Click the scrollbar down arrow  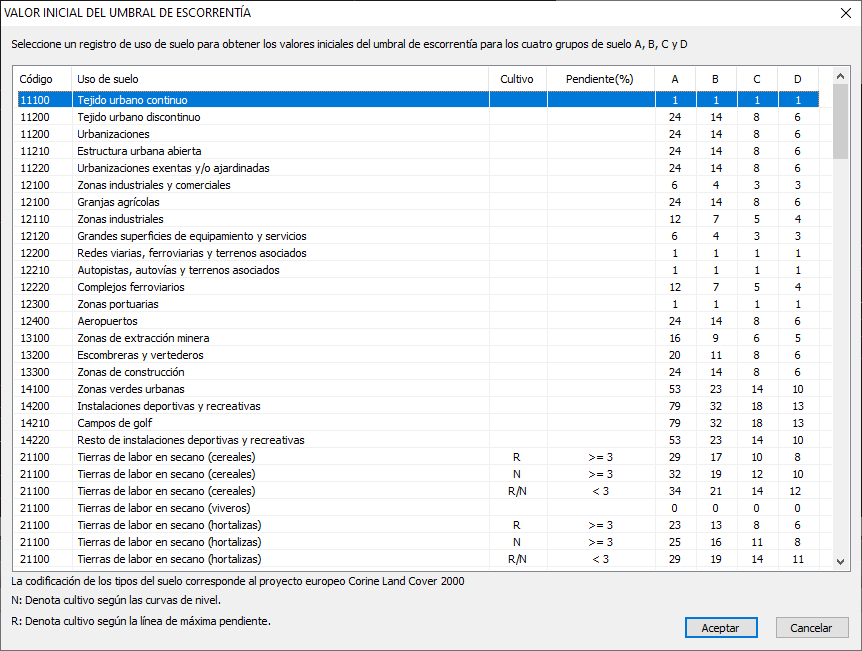click(840, 561)
